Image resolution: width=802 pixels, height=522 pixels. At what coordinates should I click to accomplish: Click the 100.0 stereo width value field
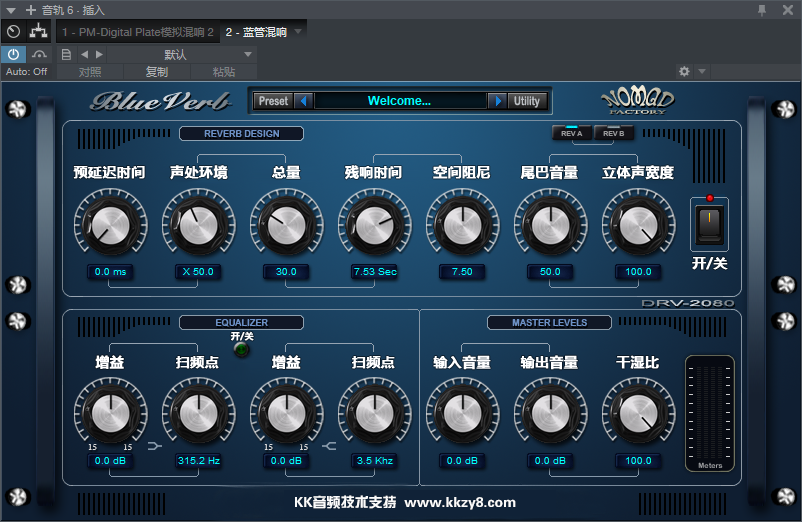(x=638, y=272)
